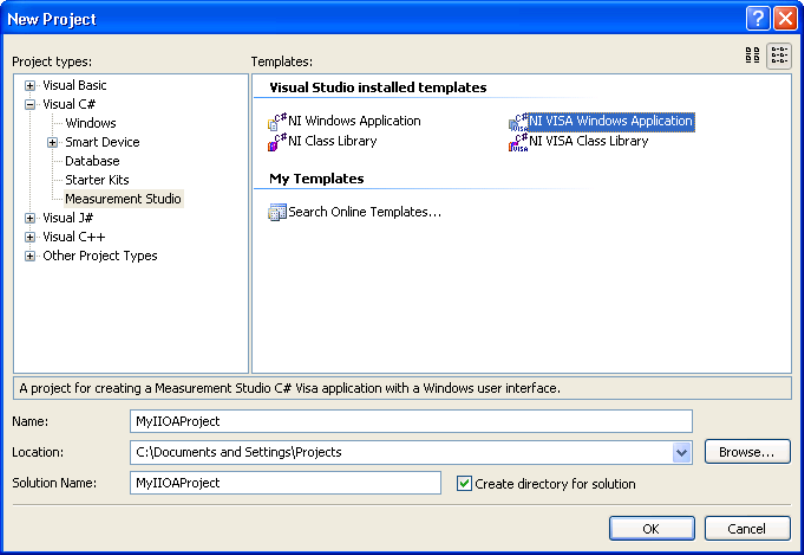Open the dialog Help question mark button
The width and height of the screenshot is (804, 555).
click(758, 19)
